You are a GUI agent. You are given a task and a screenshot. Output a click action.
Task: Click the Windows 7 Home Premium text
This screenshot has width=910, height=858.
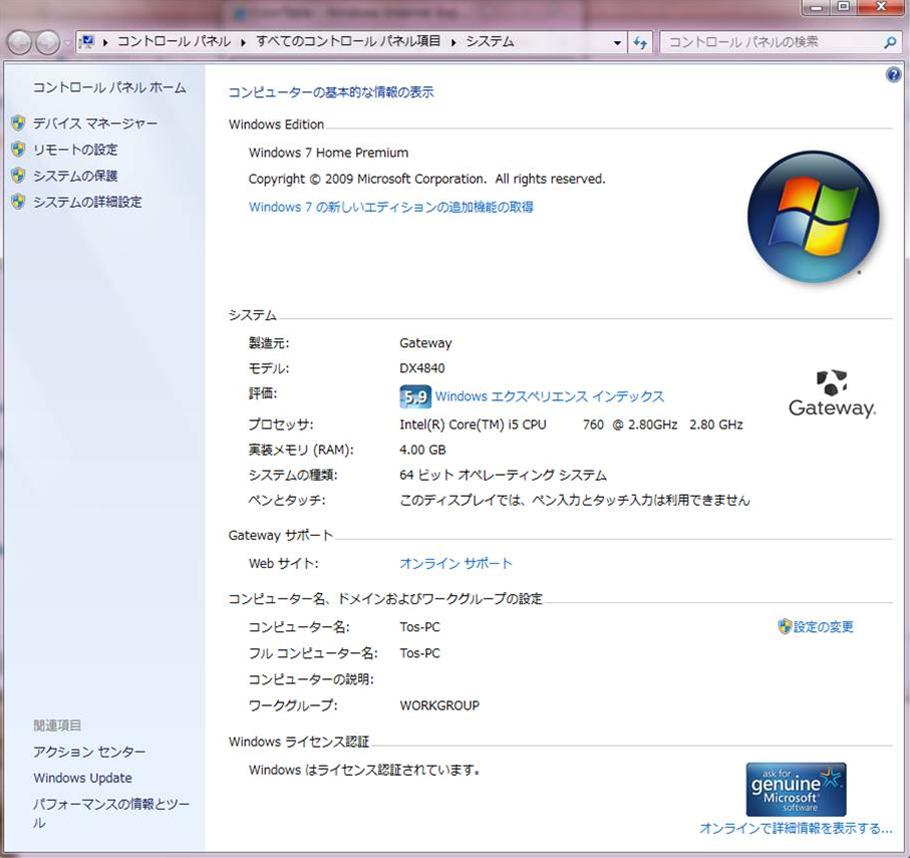(328, 153)
